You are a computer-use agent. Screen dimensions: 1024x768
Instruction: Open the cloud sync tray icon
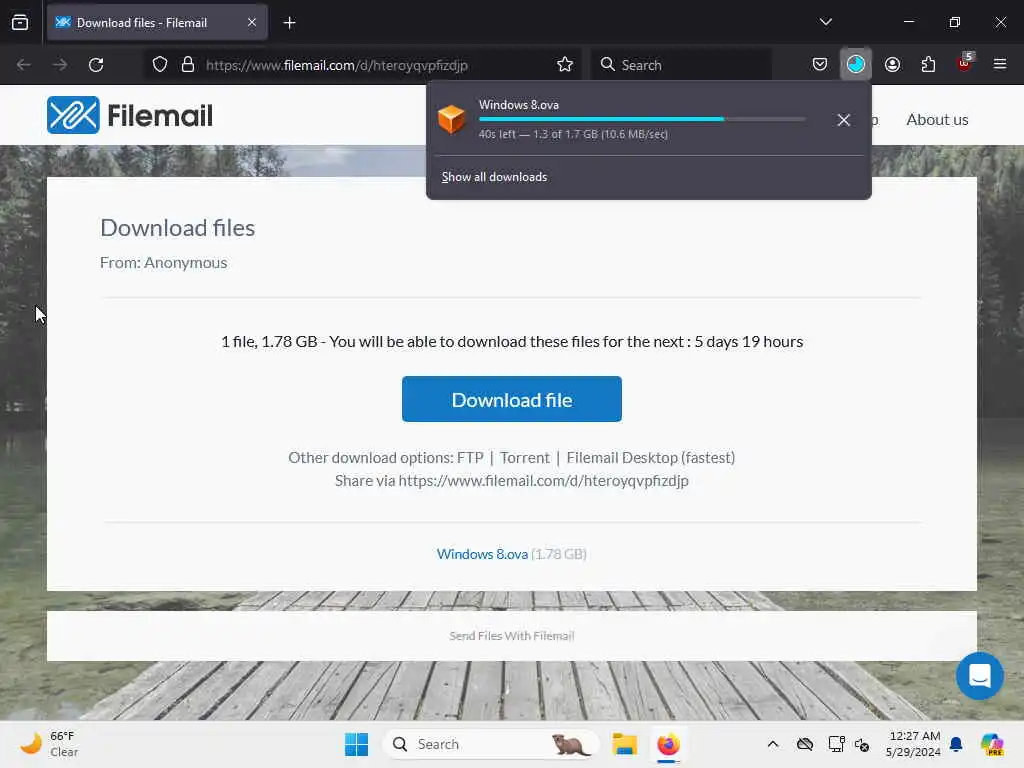(x=805, y=744)
